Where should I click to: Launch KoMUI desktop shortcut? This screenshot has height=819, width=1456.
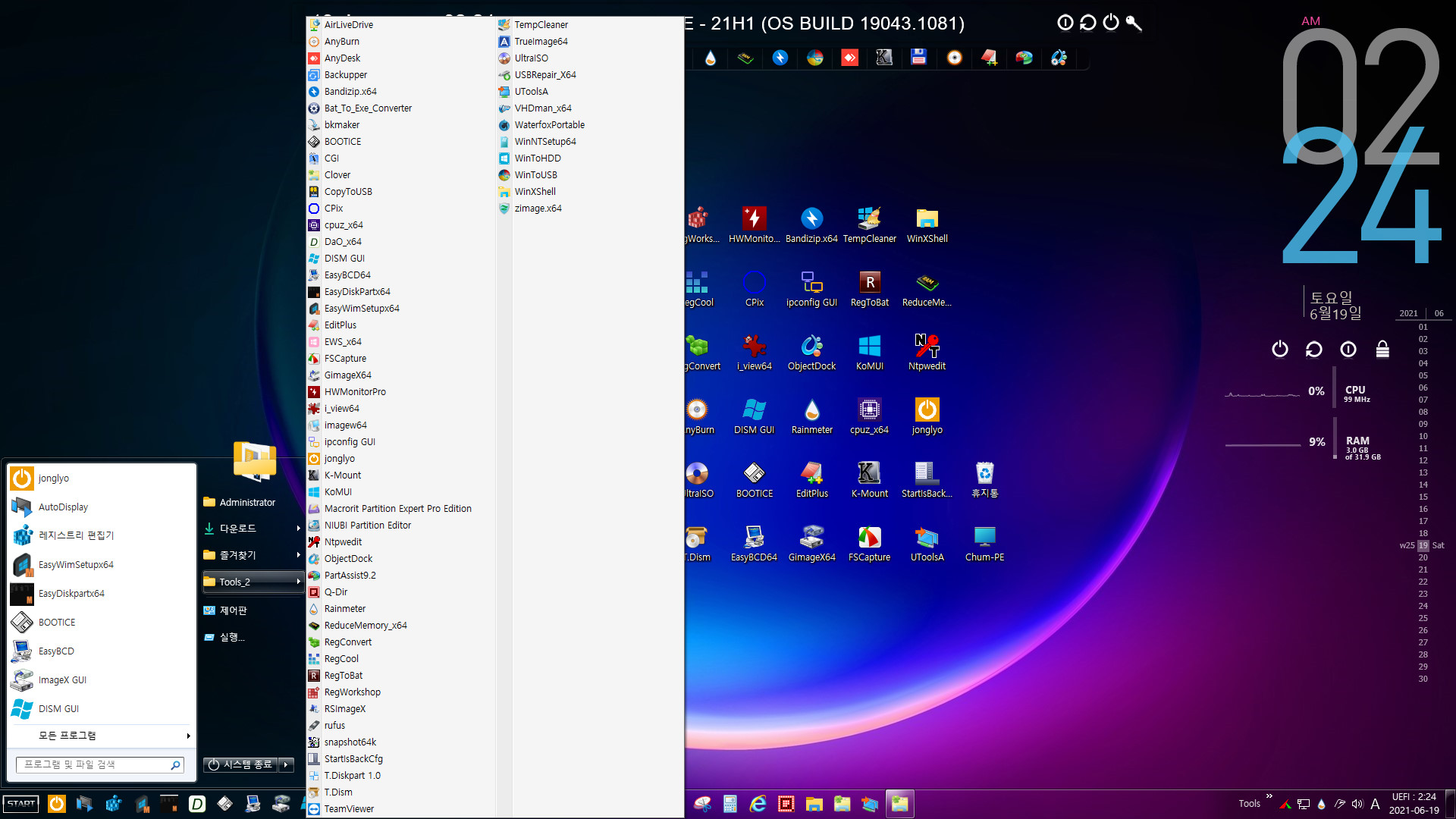(x=869, y=352)
